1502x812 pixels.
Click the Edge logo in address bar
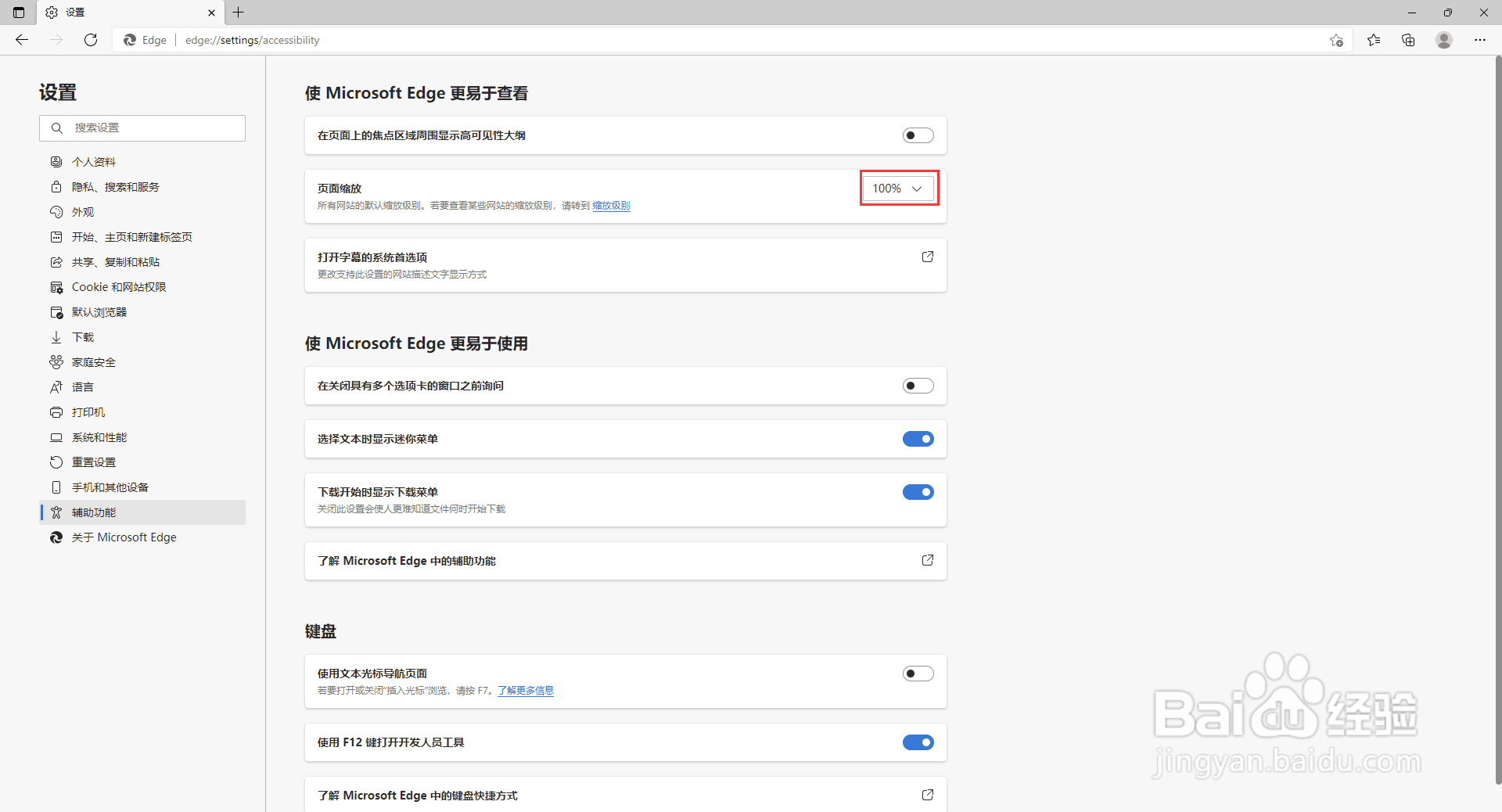(x=130, y=40)
